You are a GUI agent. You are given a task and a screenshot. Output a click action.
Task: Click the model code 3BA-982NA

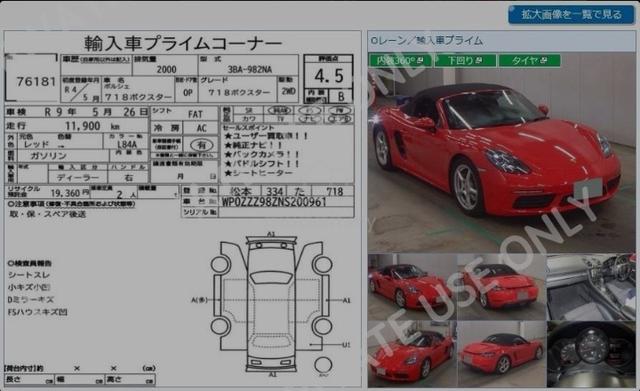249,69
